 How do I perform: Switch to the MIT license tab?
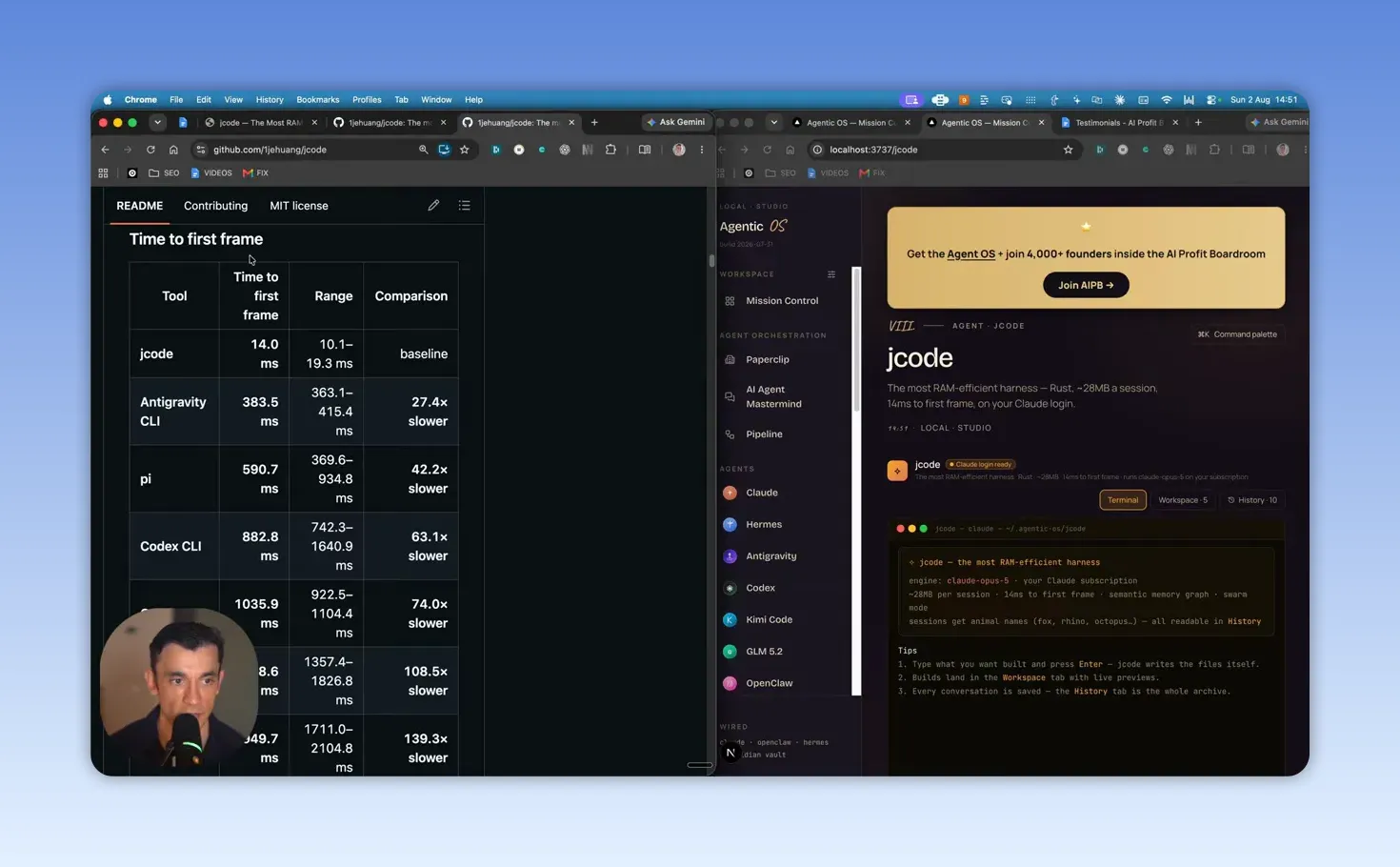point(299,206)
